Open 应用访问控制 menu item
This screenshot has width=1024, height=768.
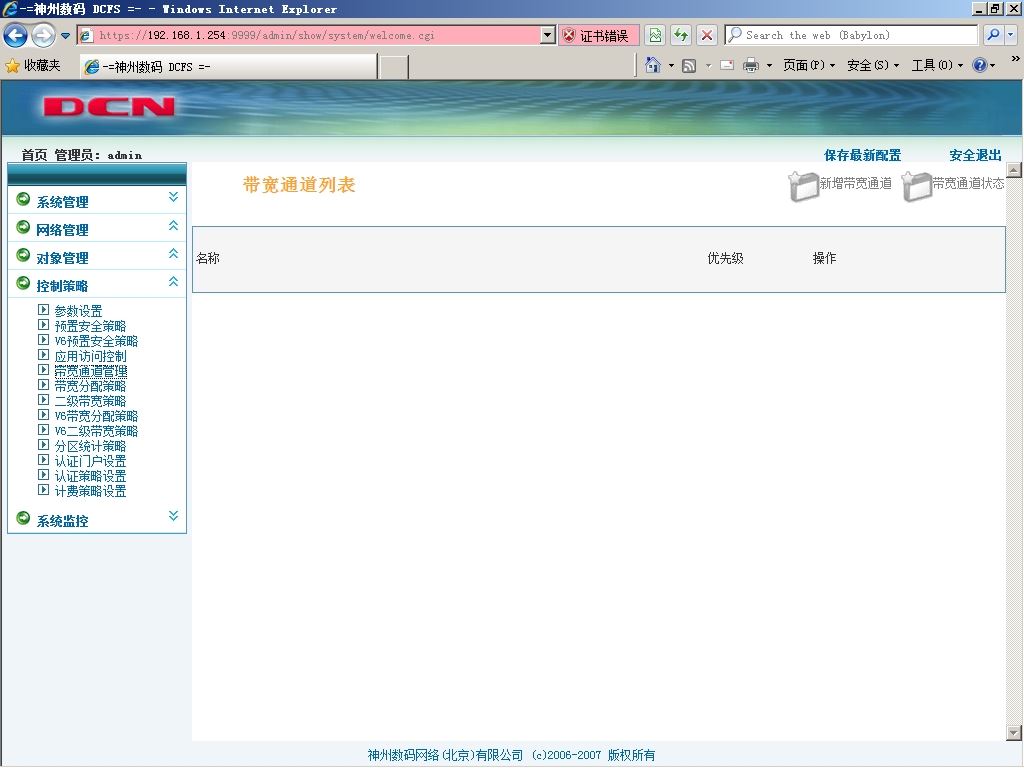point(90,356)
